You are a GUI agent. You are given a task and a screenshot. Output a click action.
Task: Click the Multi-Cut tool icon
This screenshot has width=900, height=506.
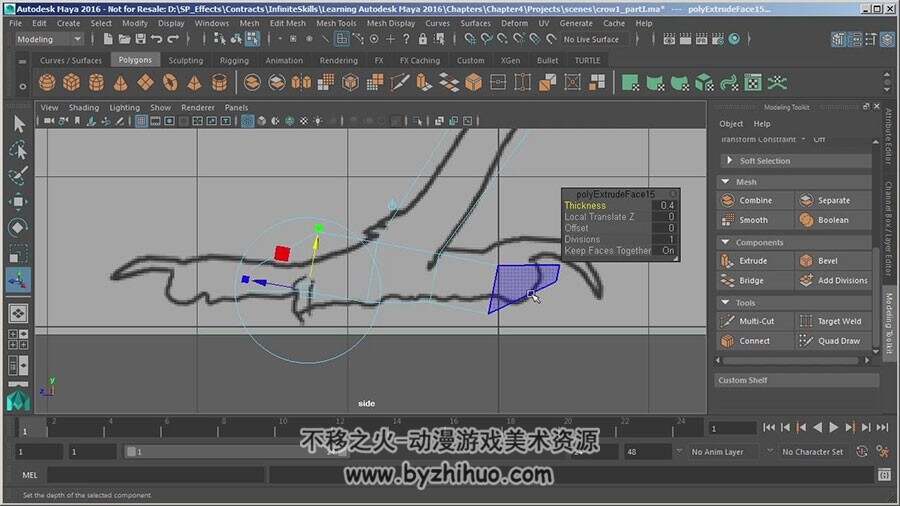[x=727, y=321]
